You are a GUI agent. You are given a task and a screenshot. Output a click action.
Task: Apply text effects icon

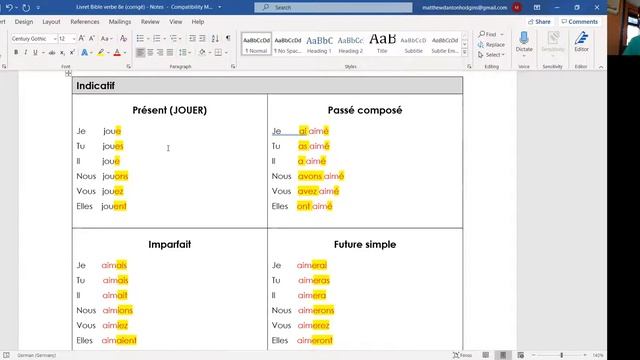(x=84, y=52)
